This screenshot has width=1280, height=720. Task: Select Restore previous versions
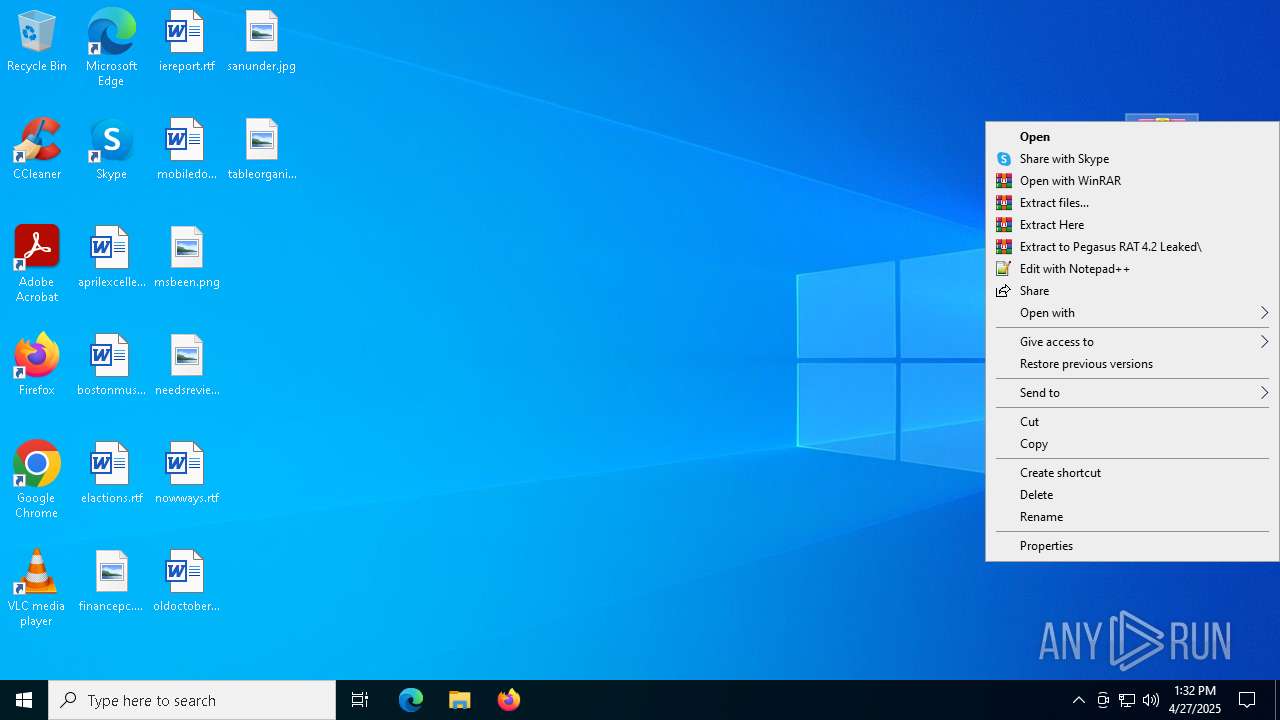(x=1132, y=364)
